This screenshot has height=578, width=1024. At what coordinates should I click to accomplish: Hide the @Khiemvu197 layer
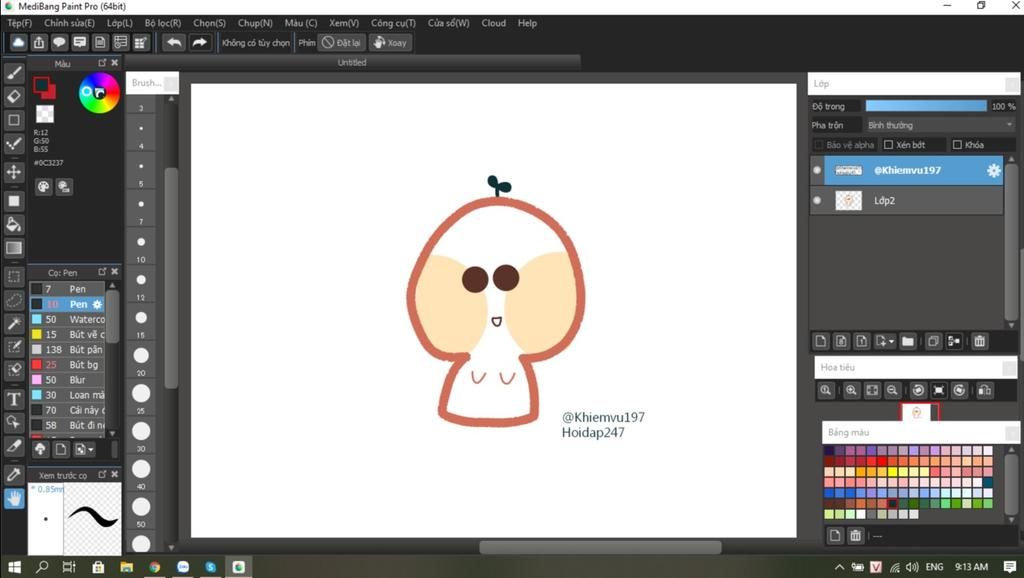click(816, 170)
